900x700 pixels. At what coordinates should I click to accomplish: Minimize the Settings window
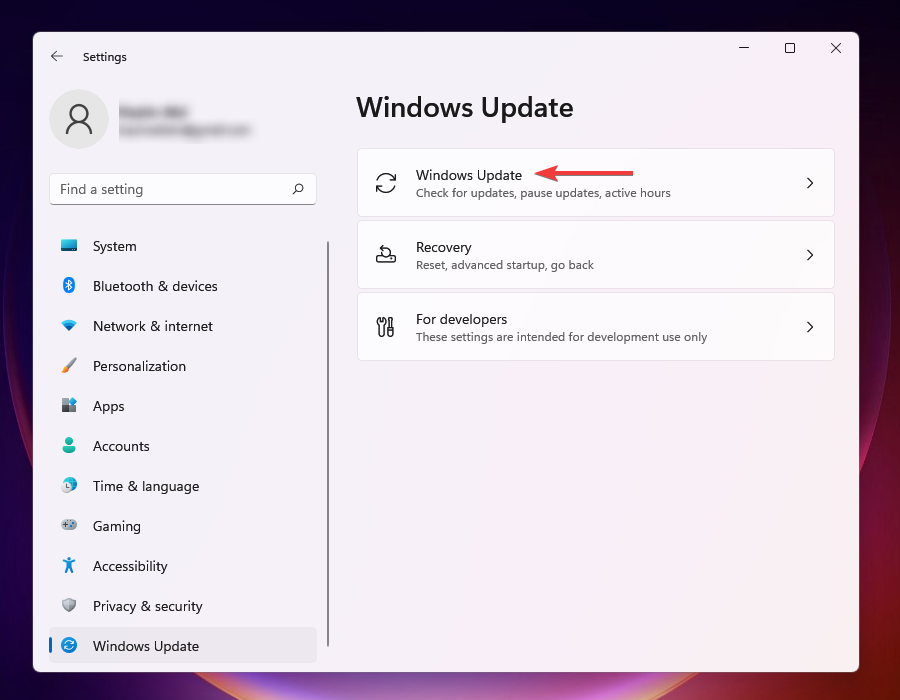pos(744,48)
